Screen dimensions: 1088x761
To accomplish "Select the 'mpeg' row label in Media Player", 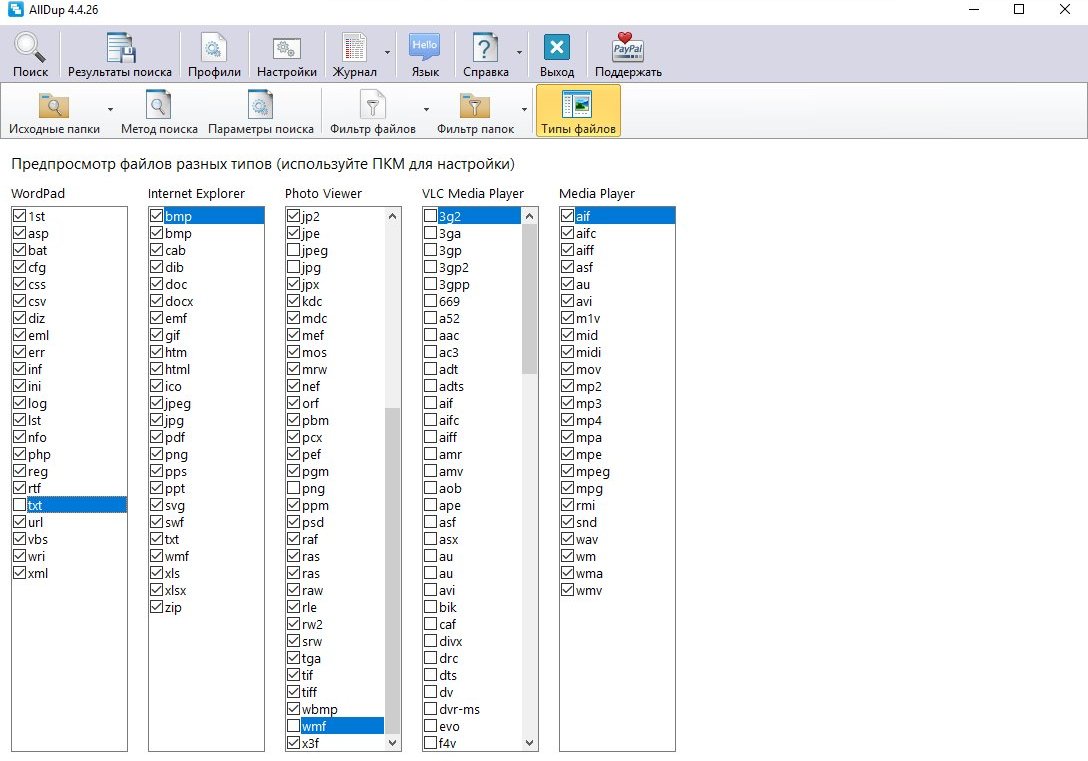I will [x=593, y=471].
